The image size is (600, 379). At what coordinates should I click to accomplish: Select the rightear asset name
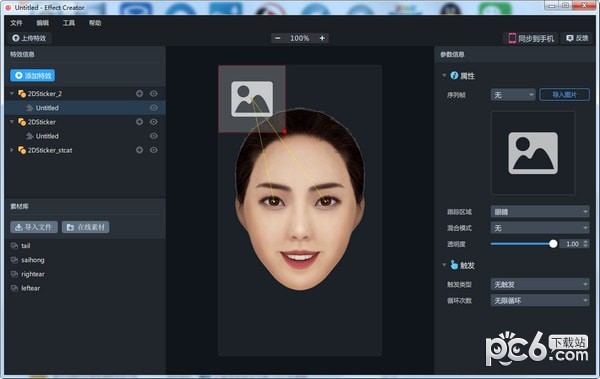33,274
